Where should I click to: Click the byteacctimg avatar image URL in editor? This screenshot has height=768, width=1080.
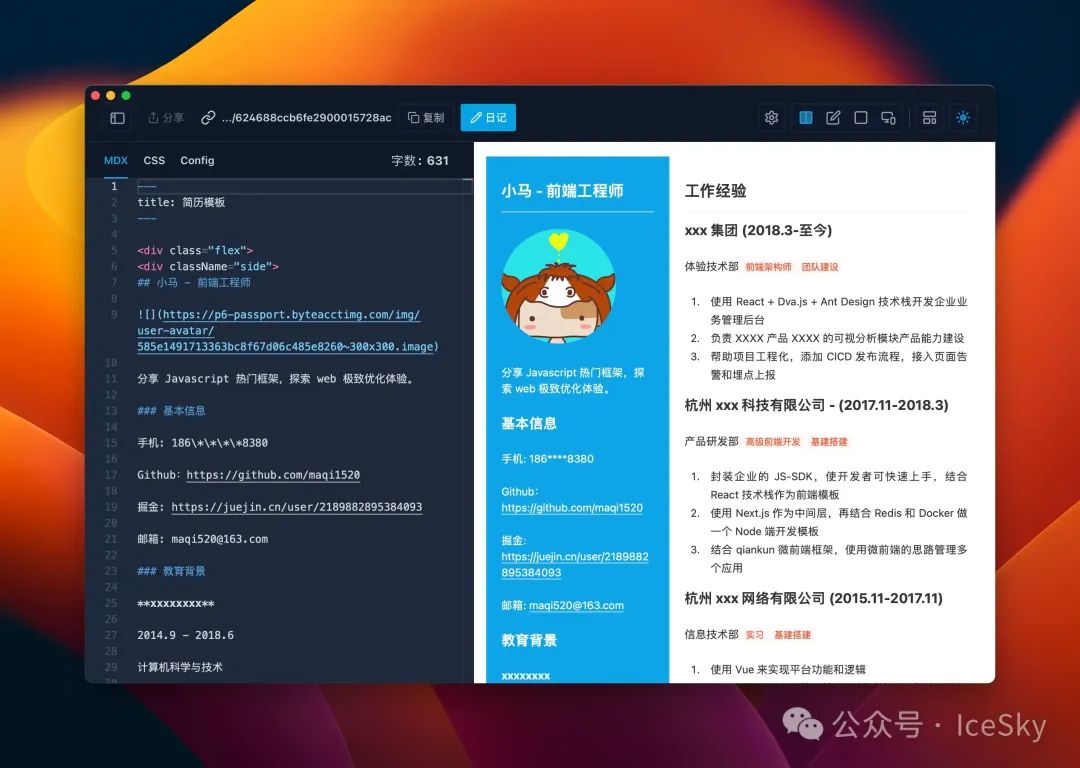tap(288, 331)
